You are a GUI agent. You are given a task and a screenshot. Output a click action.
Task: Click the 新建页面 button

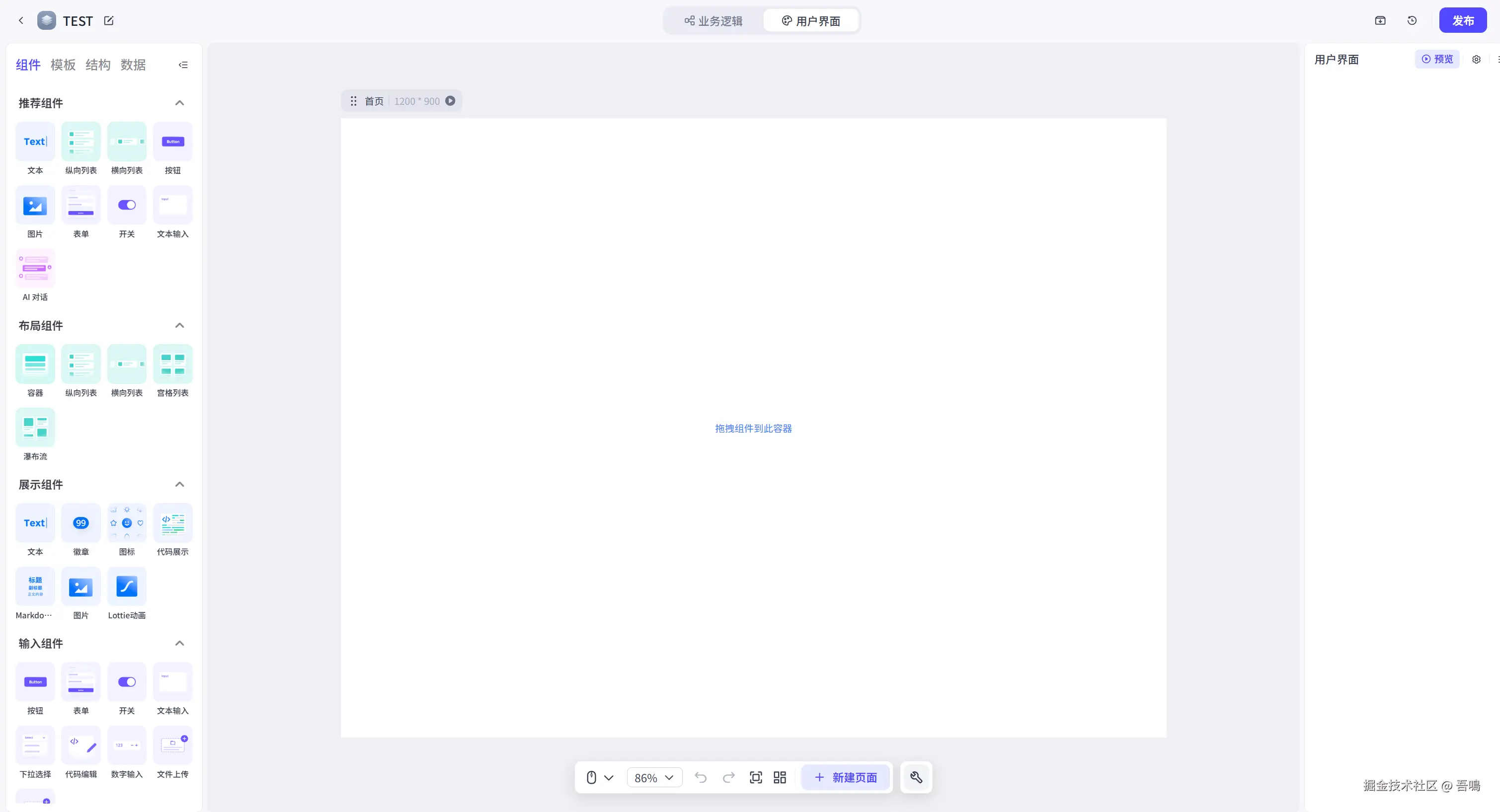(x=845, y=777)
